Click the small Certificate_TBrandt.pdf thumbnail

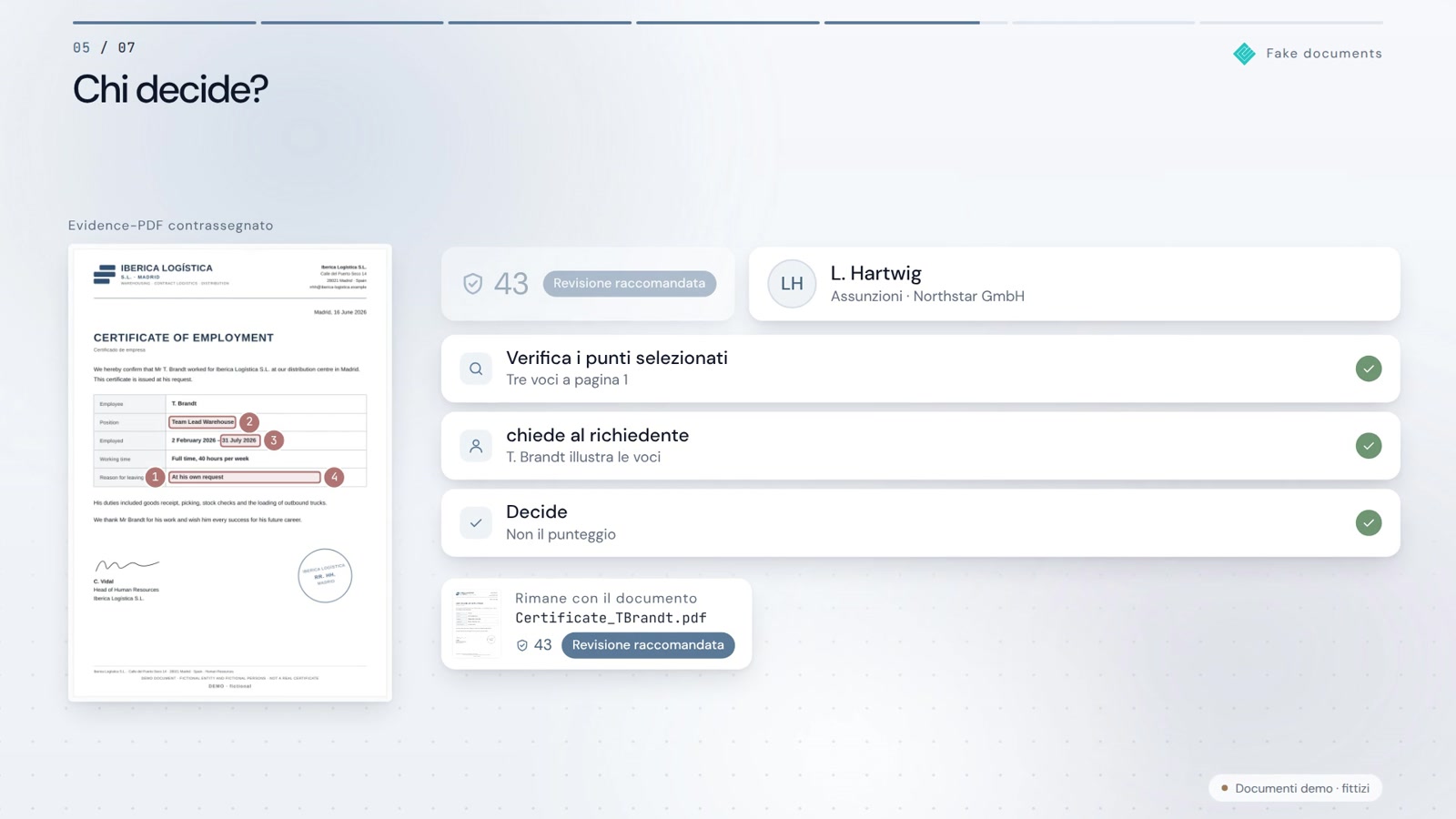pyautogui.click(x=477, y=623)
